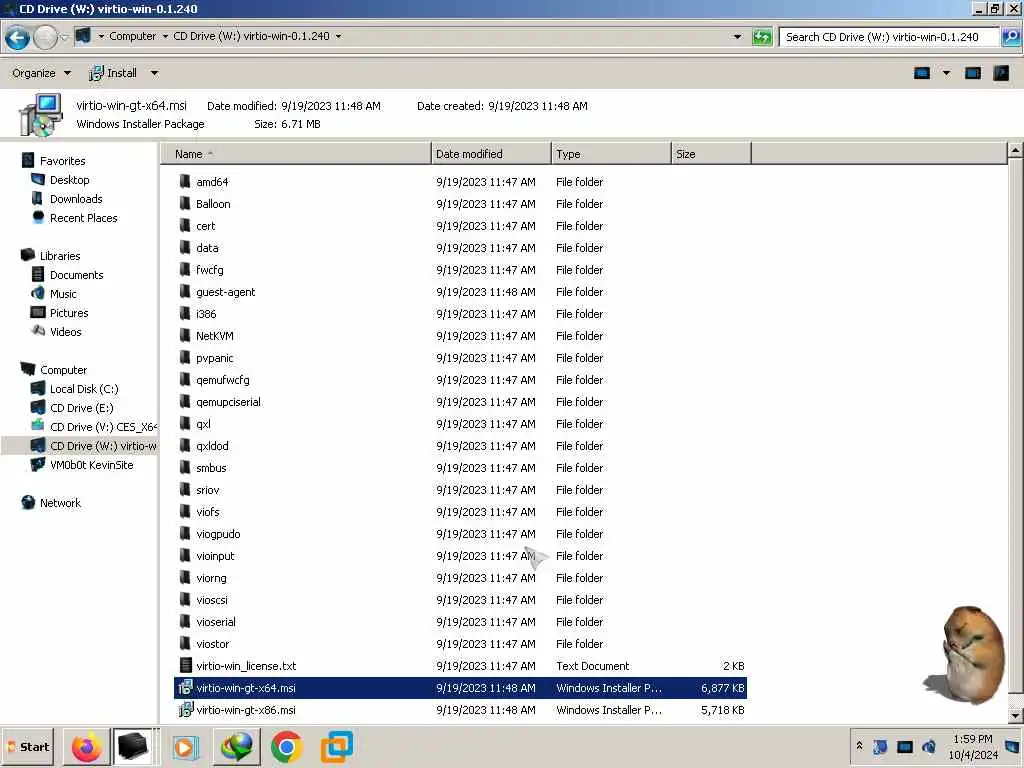The width and height of the screenshot is (1024, 768).
Task: Select Downloads in Favorites
Action: (76, 199)
